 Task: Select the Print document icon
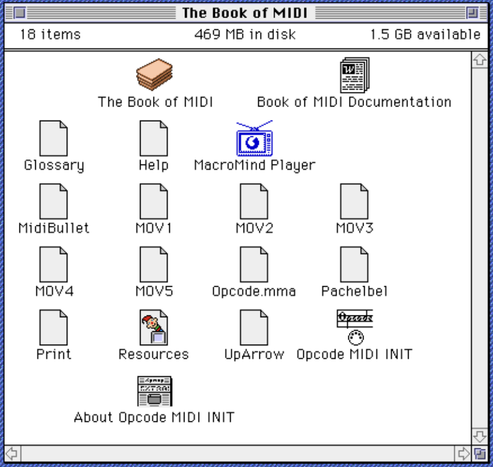pos(54,327)
